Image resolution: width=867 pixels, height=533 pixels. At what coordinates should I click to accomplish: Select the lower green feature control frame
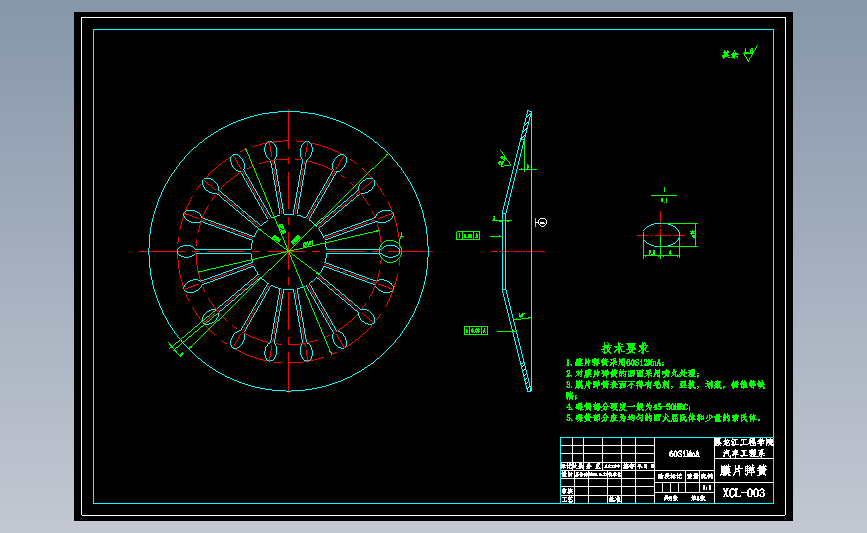[476, 331]
